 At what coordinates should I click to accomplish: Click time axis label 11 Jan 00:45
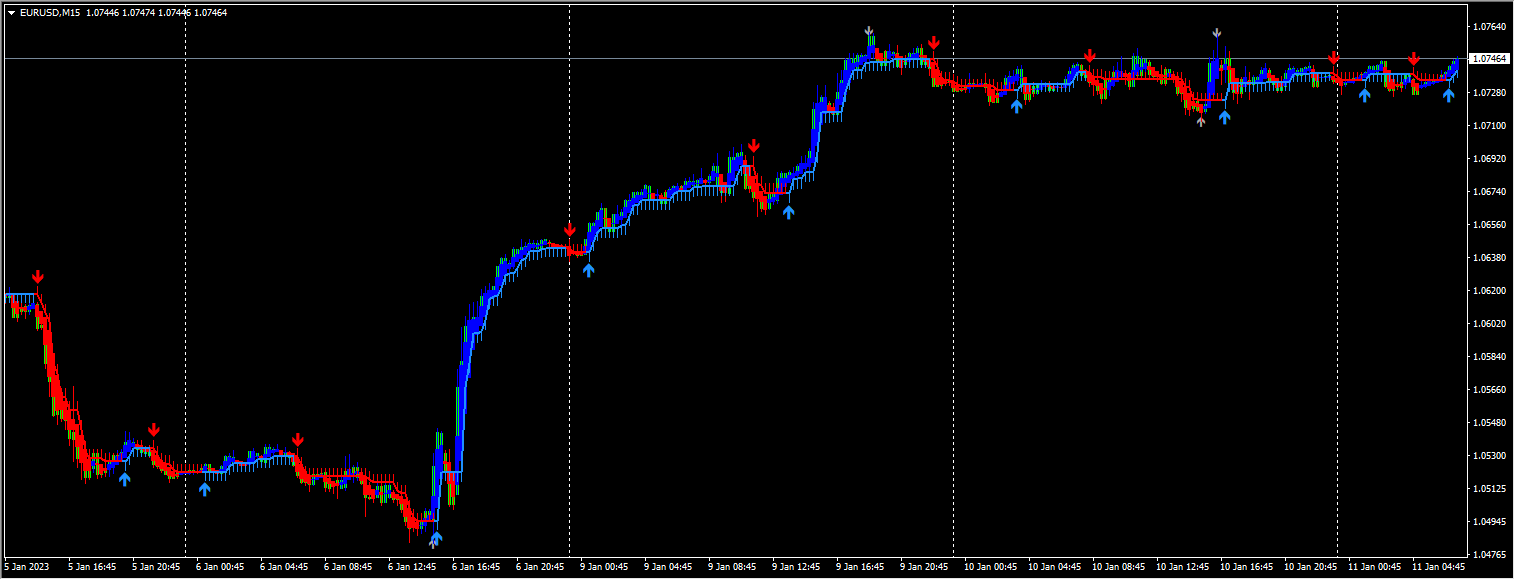(x=1374, y=567)
